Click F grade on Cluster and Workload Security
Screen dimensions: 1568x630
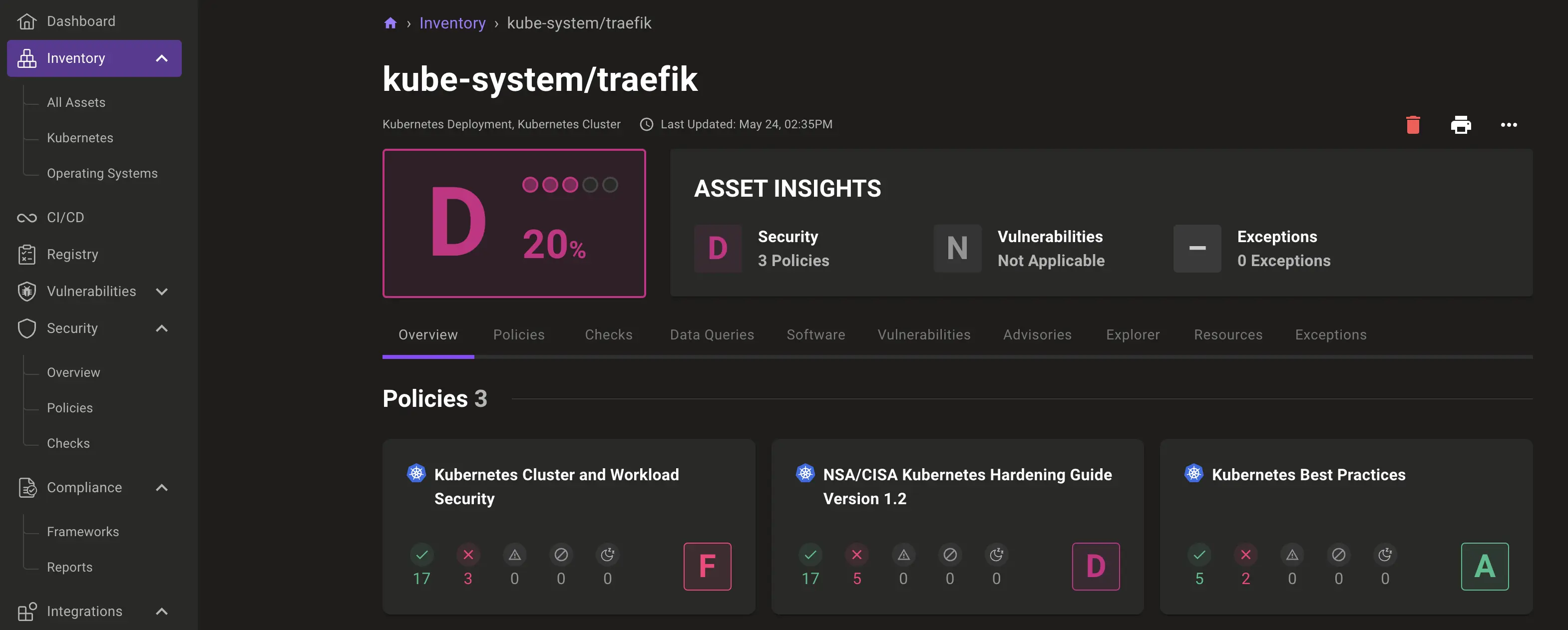[707, 566]
